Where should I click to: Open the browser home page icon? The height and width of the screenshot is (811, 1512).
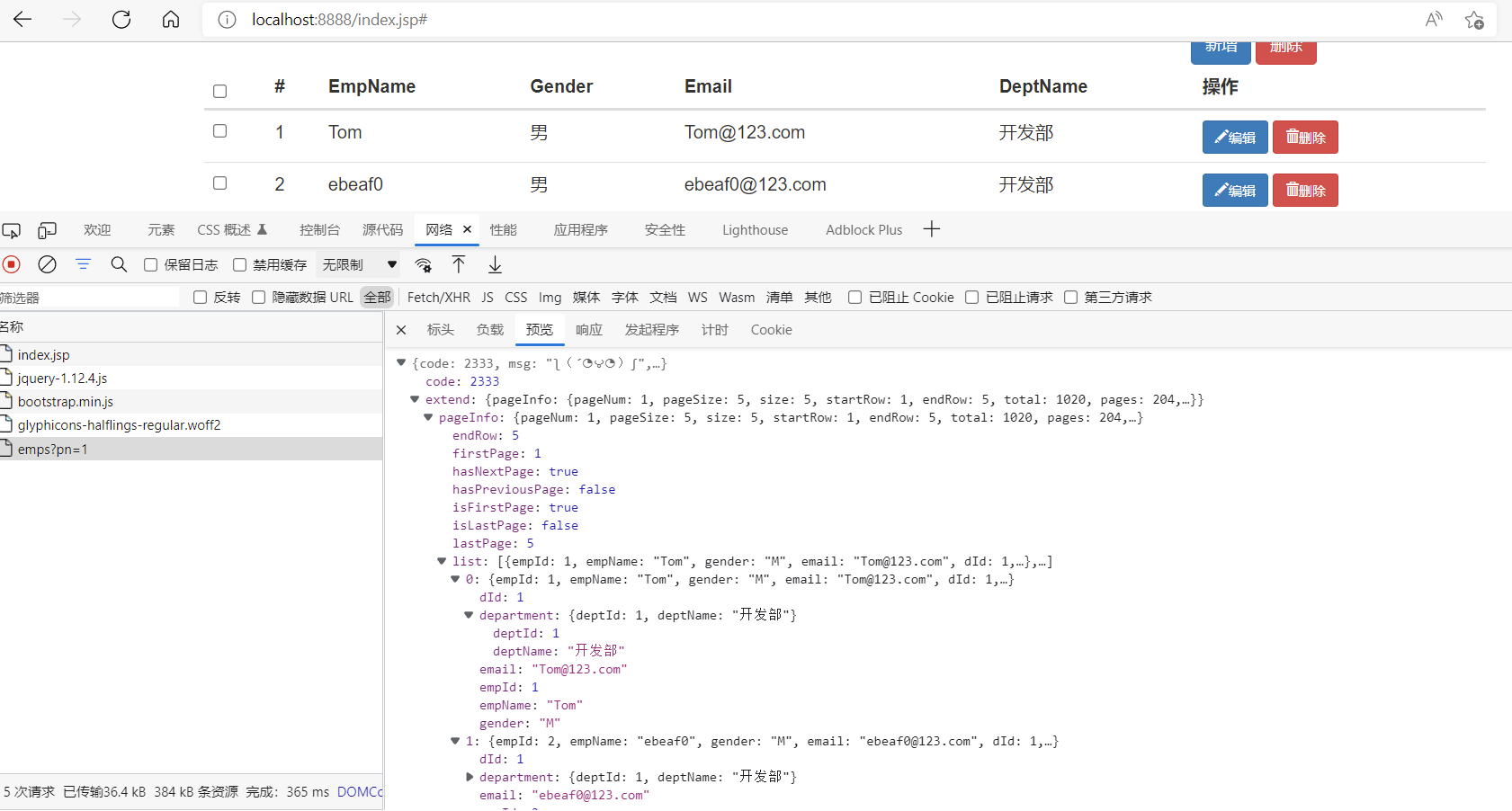[x=171, y=19]
